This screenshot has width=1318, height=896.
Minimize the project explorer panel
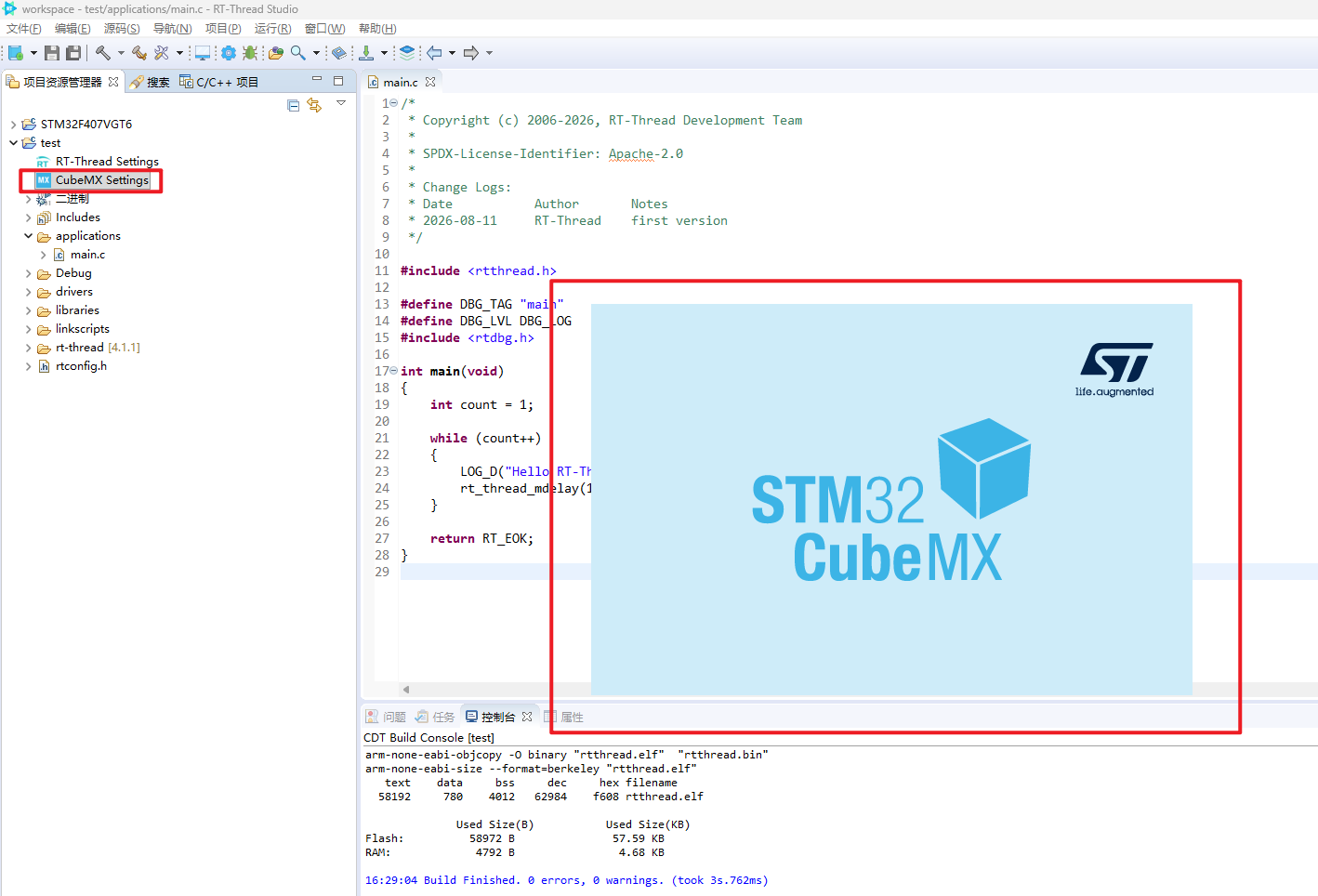click(317, 80)
